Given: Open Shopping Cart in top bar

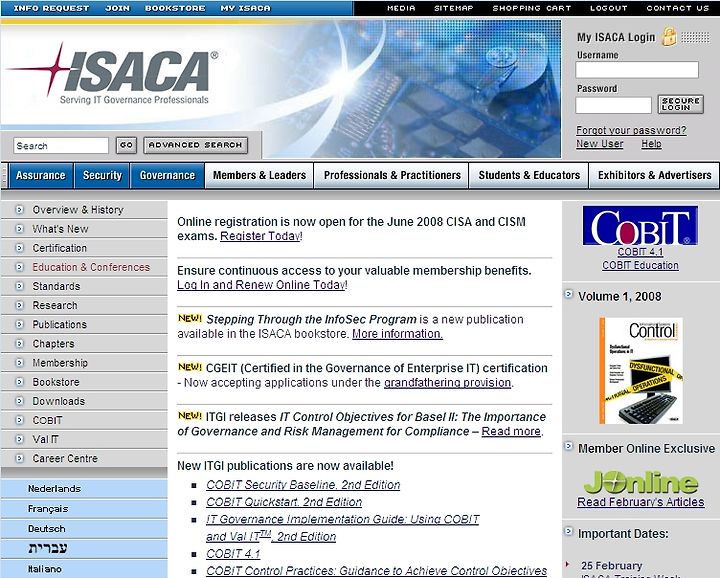Looking at the screenshot, I should coord(532,8).
